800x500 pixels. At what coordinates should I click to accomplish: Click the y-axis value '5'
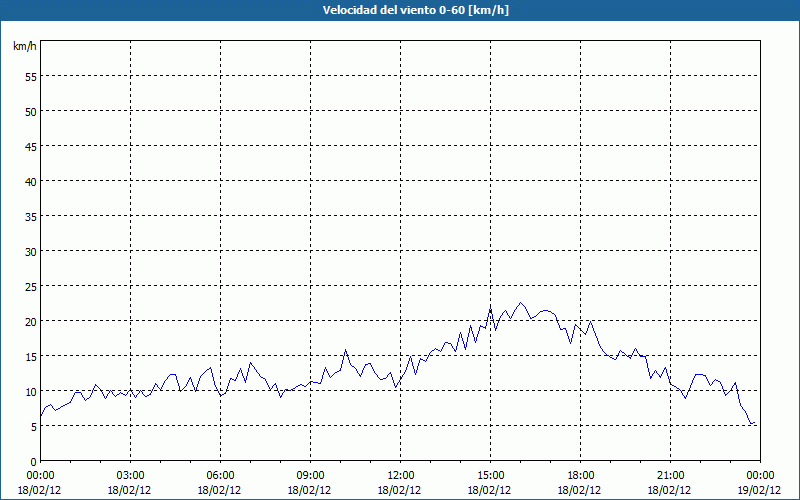click(x=34, y=427)
